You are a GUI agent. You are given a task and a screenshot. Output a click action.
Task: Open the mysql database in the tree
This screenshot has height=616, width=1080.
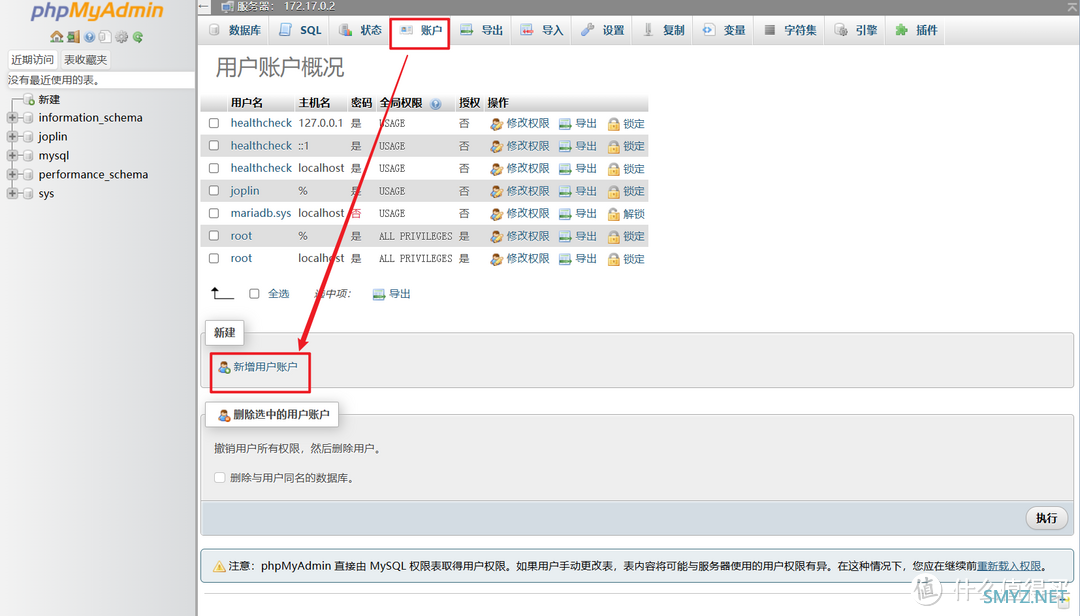point(54,156)
